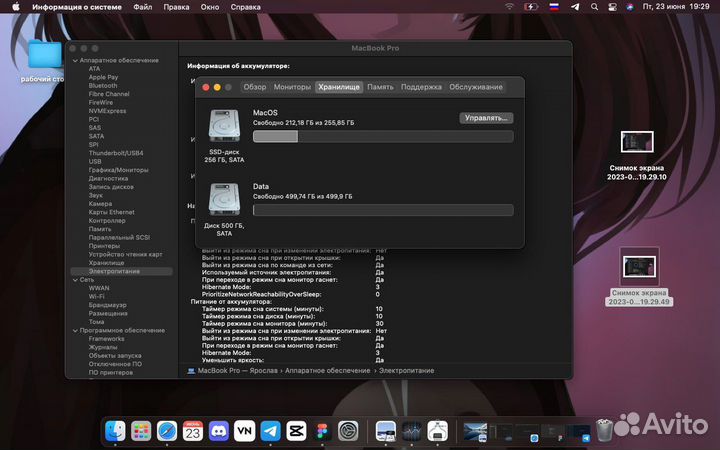Click MacOS storage usage bar
This screenshot has width=720, height=450.
coord(383,136)
